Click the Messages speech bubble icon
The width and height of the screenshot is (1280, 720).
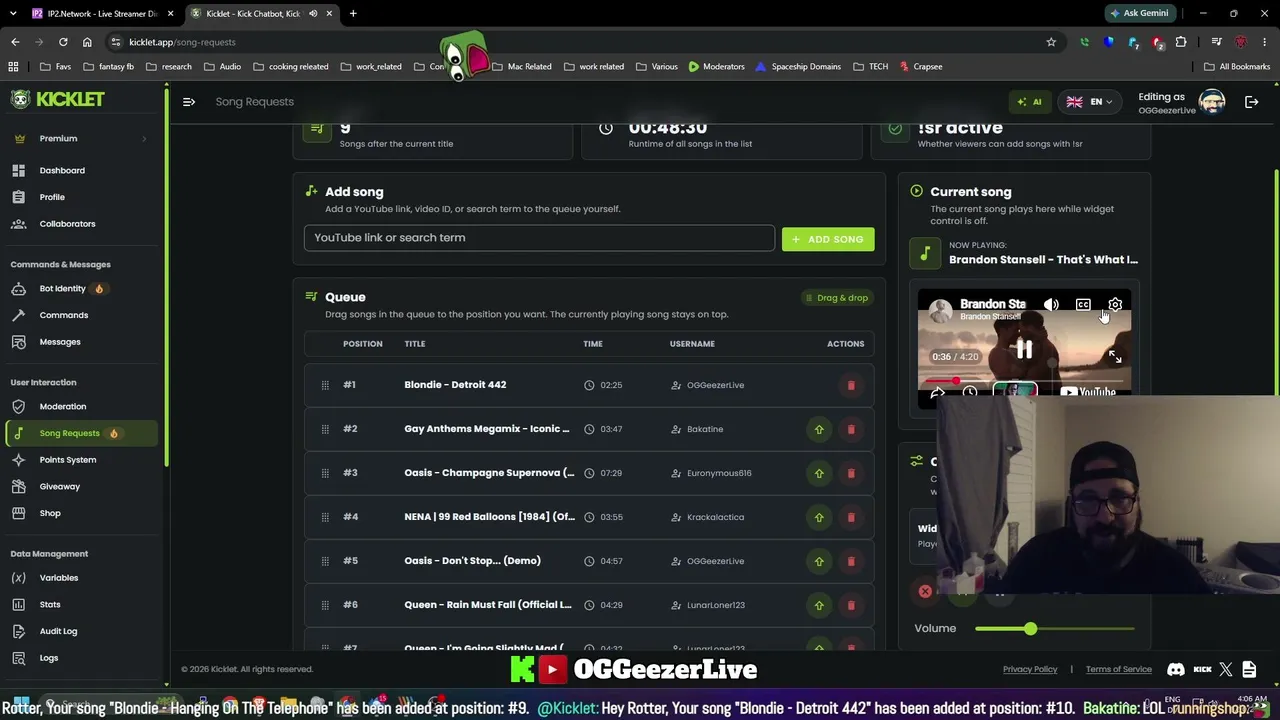pyautogui.click(x=19, y=342)
